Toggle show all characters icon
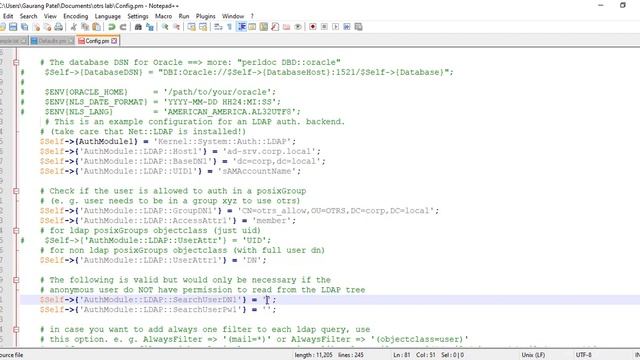640x360 pixels. pyautogui.click(x=229, y=27)
